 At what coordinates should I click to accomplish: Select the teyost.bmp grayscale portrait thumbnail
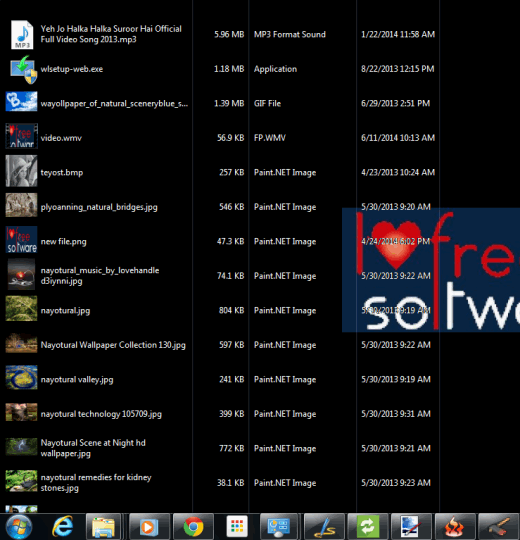click(x=21, y=171)
